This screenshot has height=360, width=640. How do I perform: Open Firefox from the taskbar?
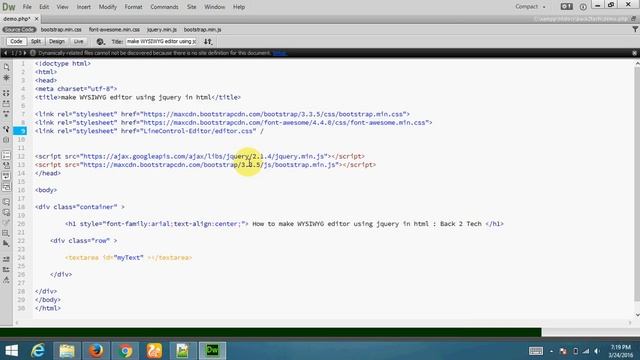(x=96, y=351)
